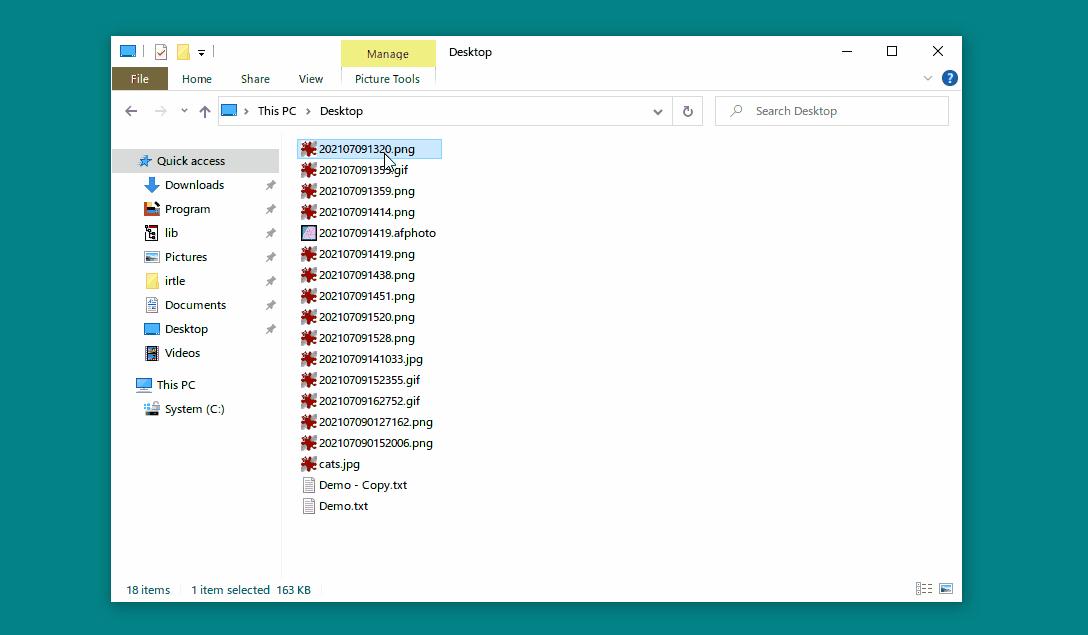Switch to Details view in status bar
Viewport: 1088px width, 635px height.
tap(924, 589)
